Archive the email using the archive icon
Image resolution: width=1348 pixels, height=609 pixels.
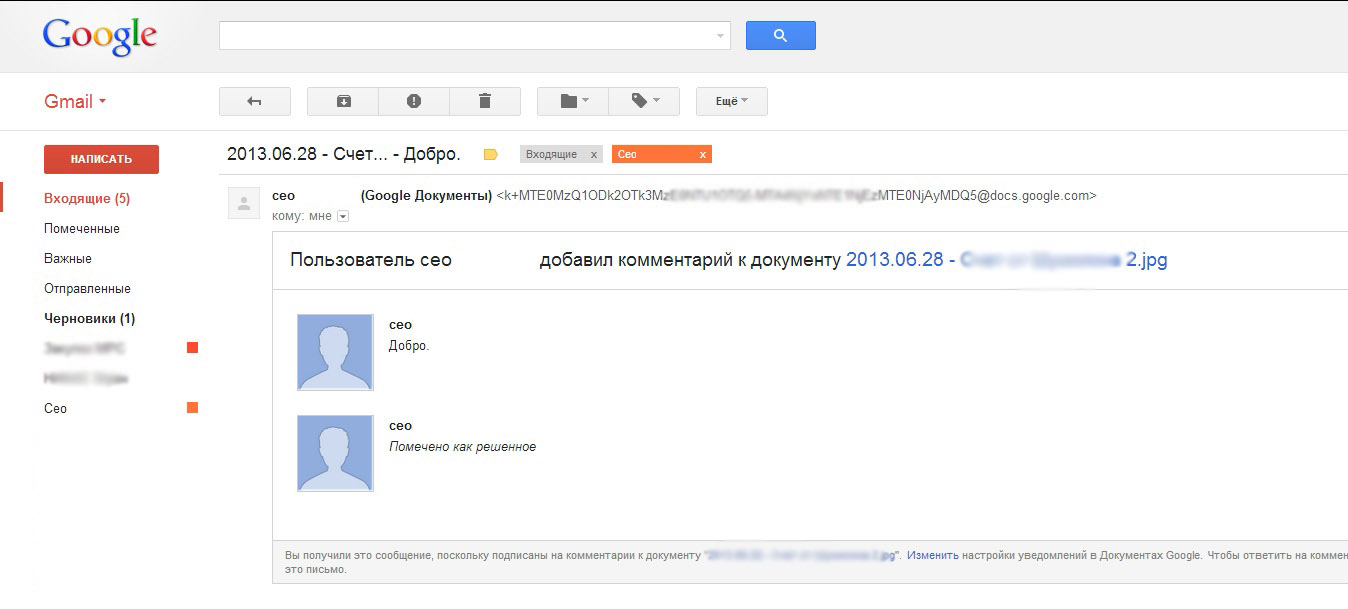tap(342, 100)
